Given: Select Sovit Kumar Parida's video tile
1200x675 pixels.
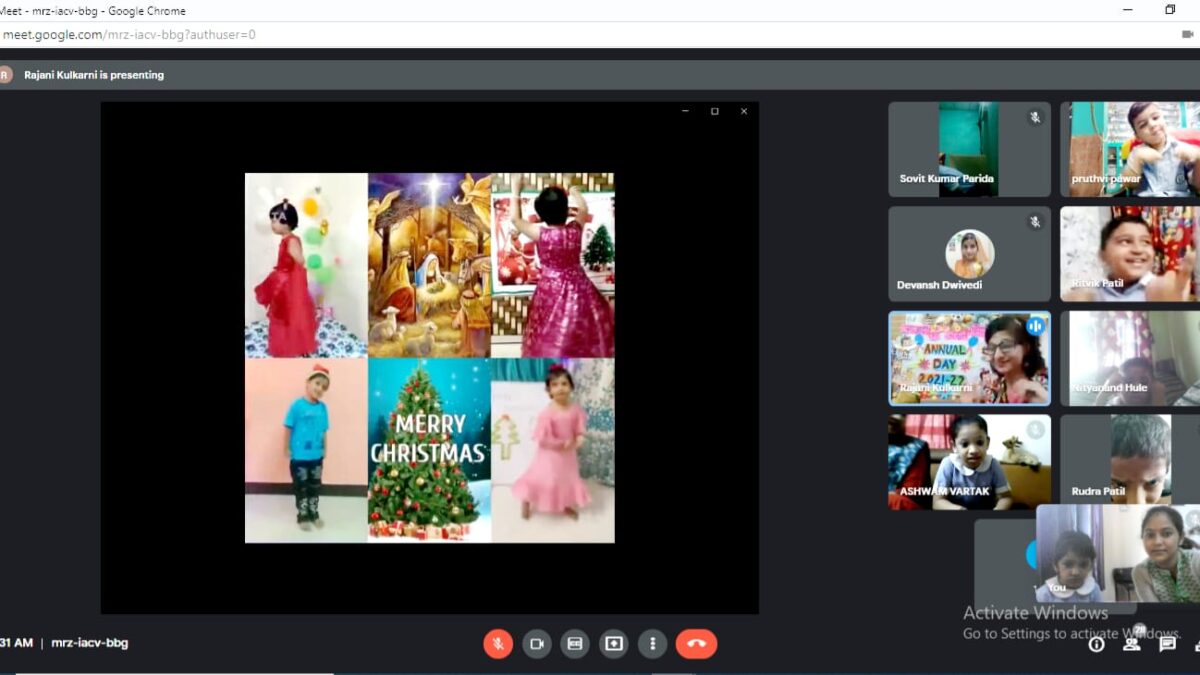Looking at the screenshot, I should click(x=969, y=149).
